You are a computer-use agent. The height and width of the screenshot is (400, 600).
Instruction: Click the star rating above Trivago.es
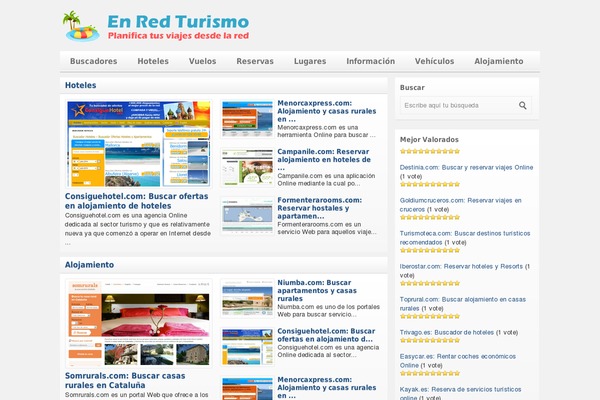430,316
